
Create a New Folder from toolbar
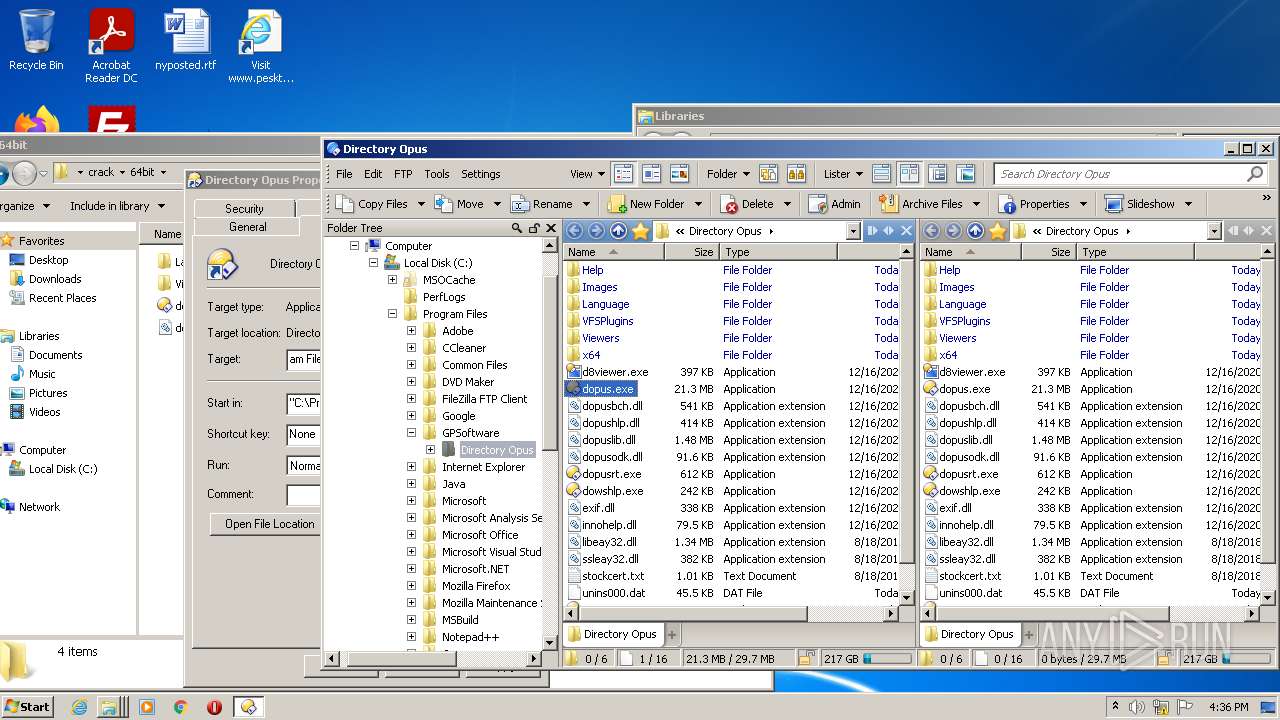[647, 204]
